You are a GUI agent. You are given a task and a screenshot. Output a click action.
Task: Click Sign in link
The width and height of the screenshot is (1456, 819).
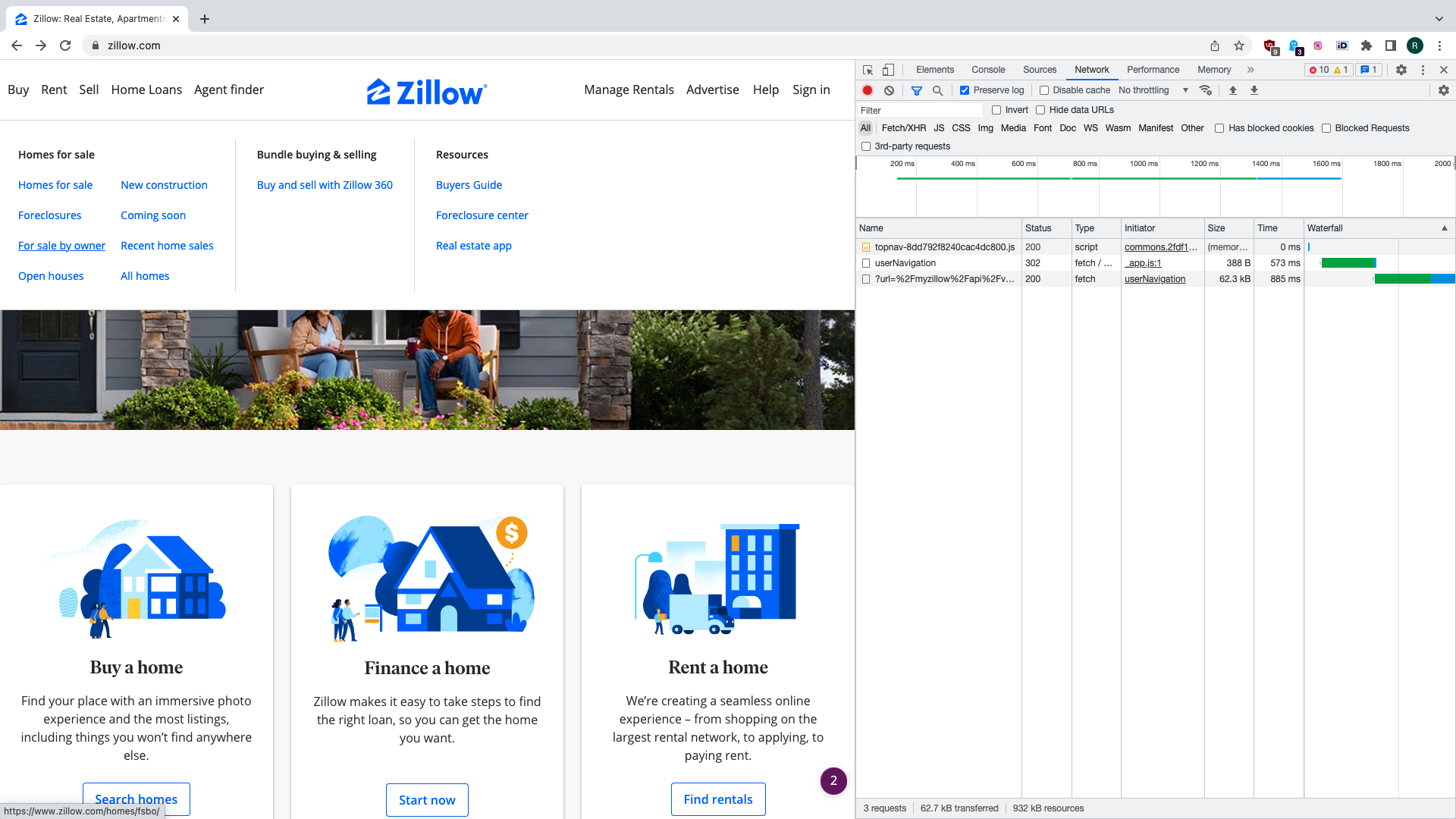[811, 89]
